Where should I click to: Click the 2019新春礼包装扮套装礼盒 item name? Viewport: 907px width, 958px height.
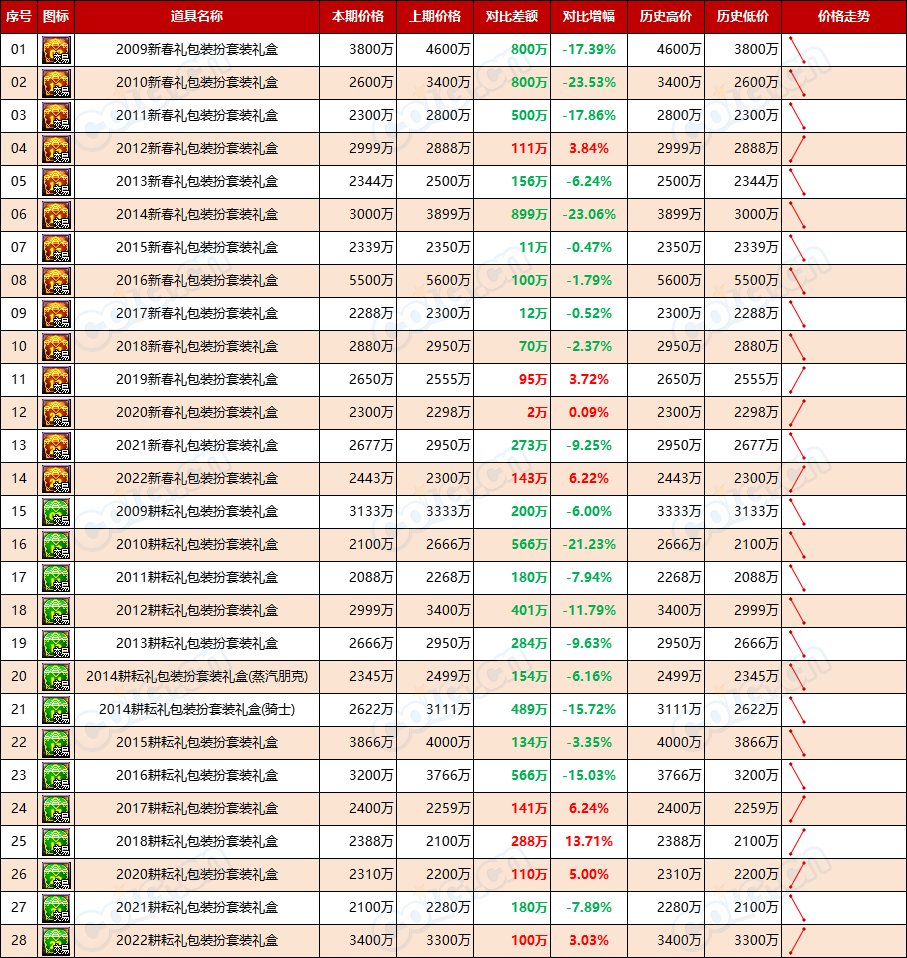(x=197, y=380)
